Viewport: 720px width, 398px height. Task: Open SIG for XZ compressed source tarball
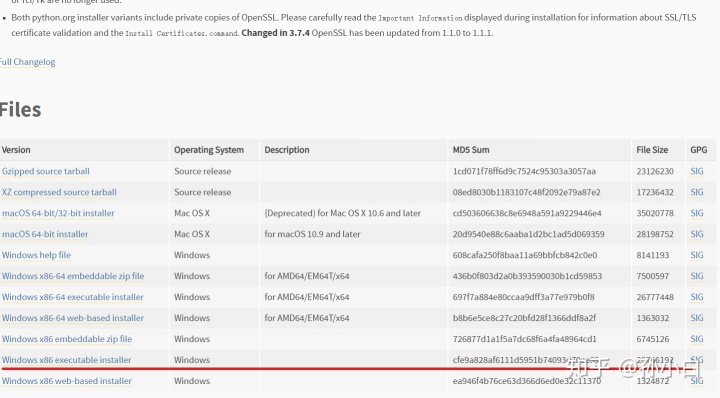(697, 192)
